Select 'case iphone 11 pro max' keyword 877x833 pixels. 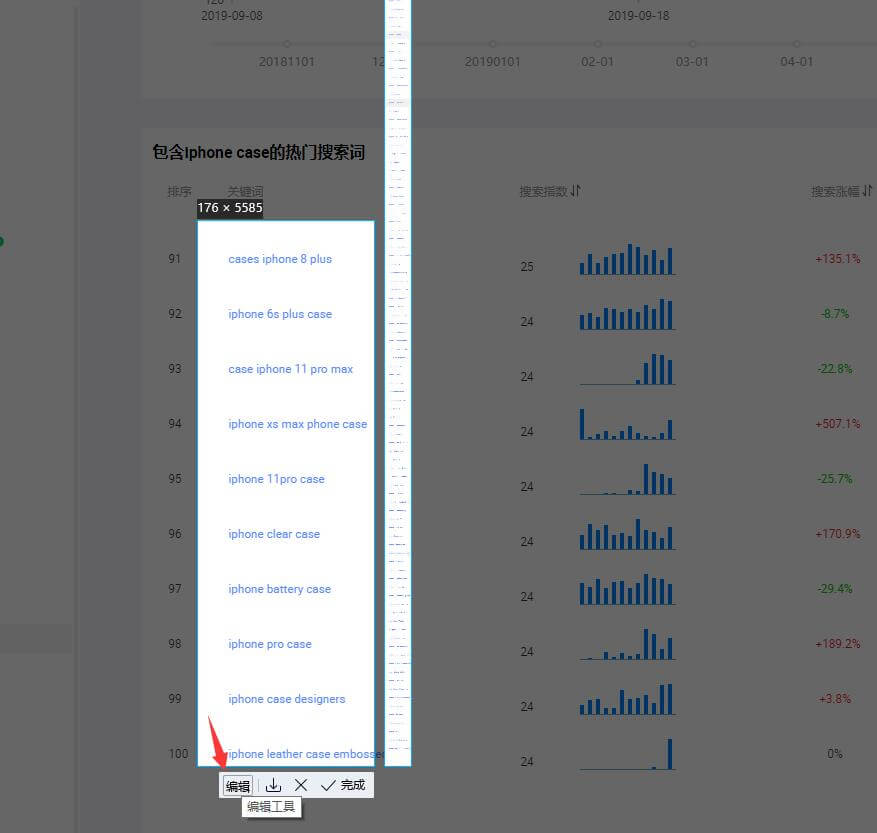pos(290,369)
